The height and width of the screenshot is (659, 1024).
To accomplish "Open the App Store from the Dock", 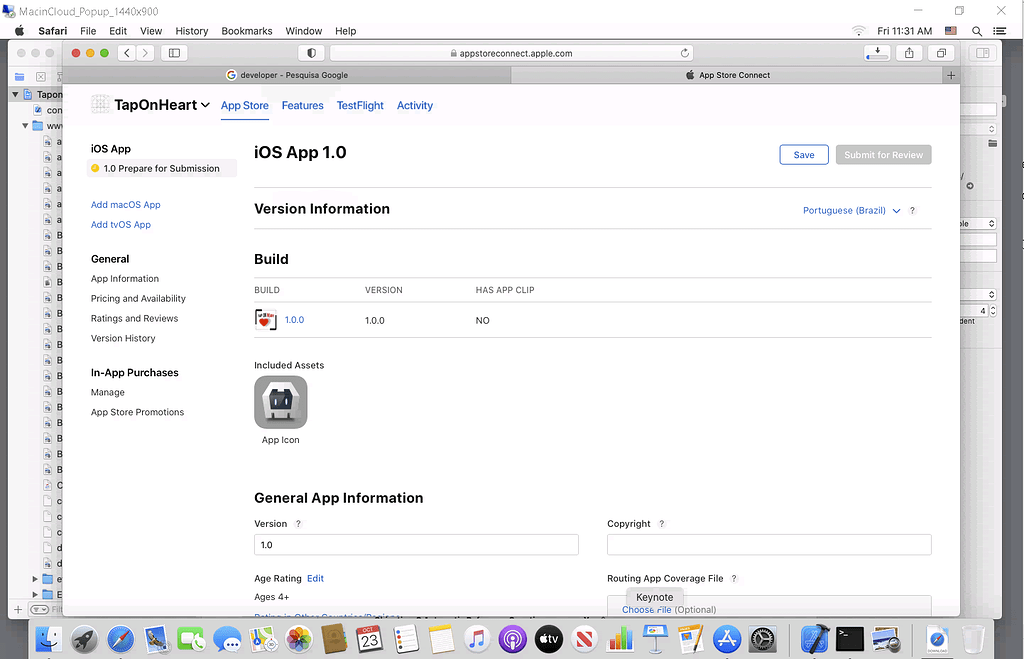I will point(727,639).
